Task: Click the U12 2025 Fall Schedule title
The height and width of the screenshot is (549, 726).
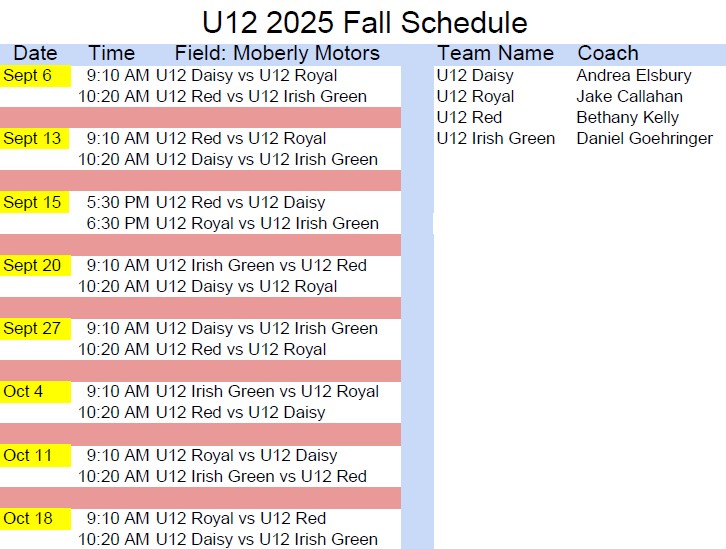Action: pyautogui.click(x=364, y=21)
